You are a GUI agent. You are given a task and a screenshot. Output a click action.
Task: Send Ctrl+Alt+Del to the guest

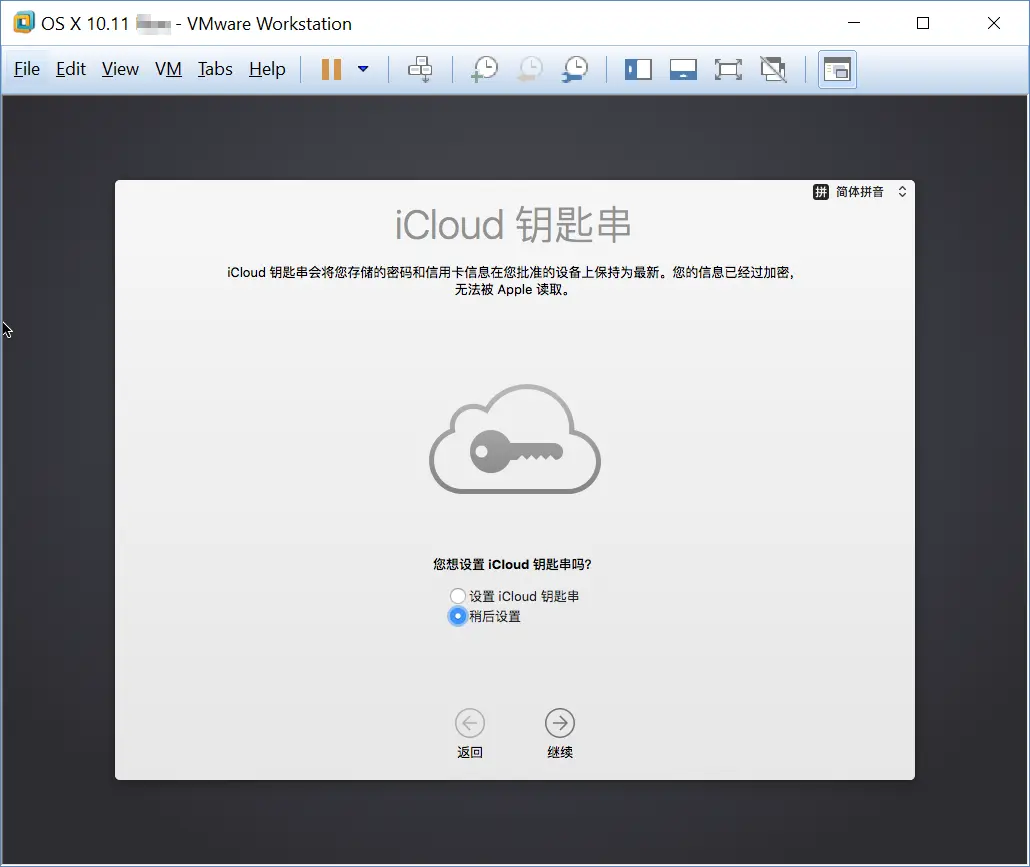[x=420, y=69]
